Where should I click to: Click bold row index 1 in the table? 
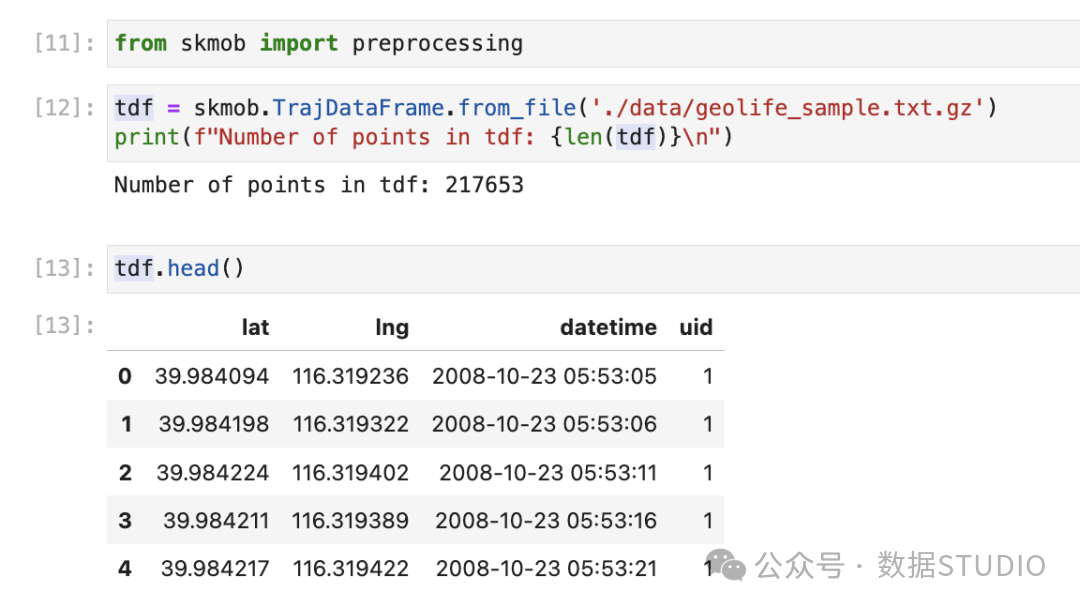126,424
